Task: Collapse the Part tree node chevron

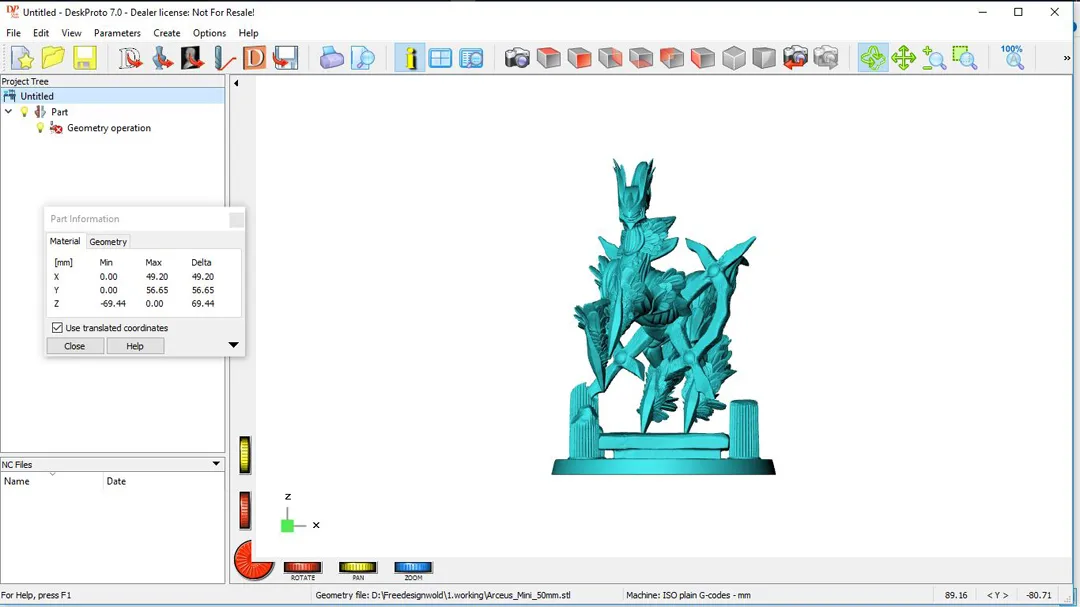Action: (x=9, y=112)
